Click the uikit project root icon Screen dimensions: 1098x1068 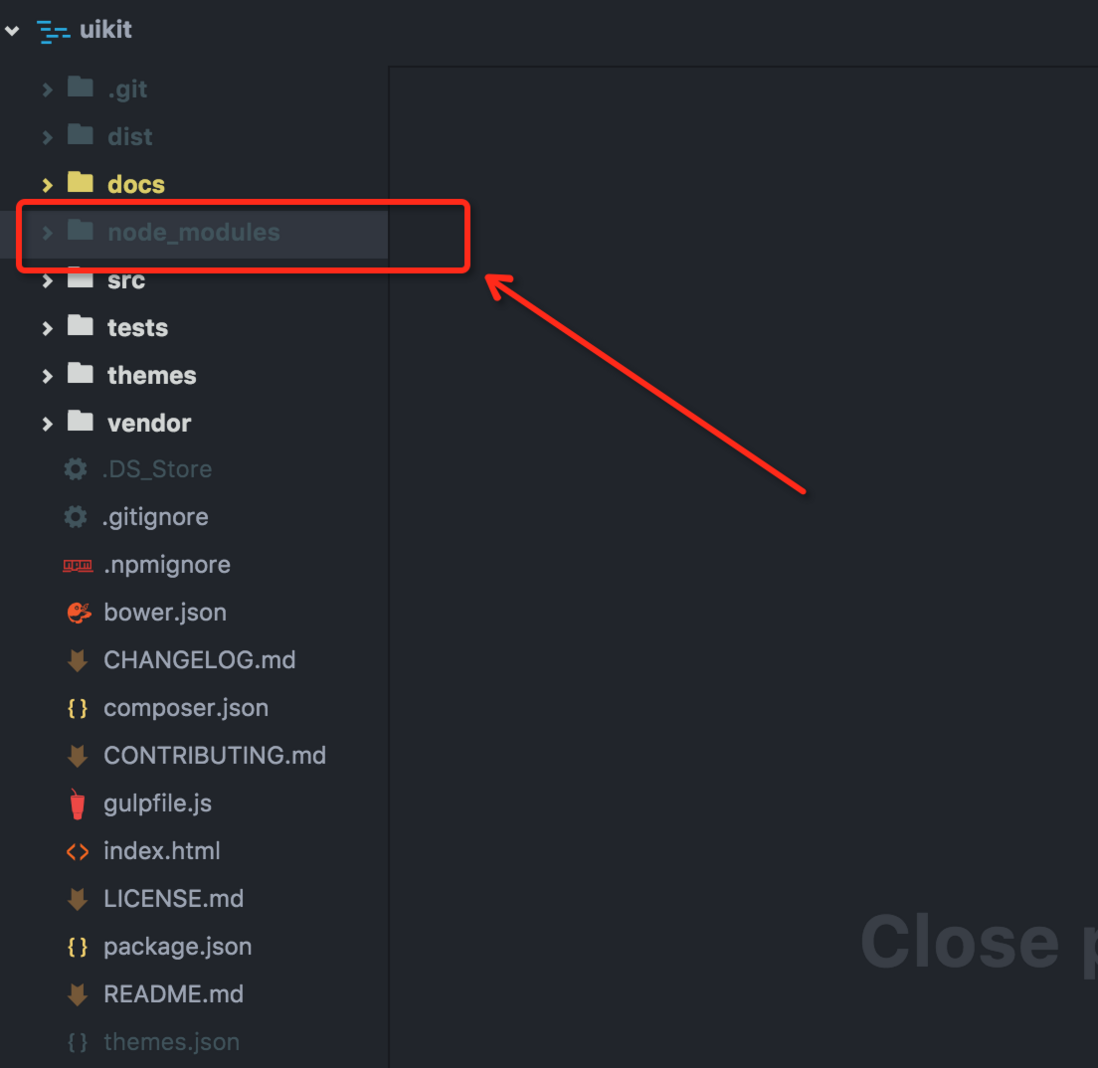point(53,32)
